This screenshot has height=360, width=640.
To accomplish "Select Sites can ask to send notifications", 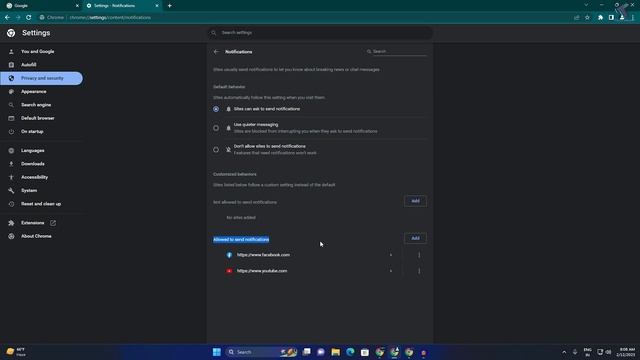I will (x=216, y=109).
